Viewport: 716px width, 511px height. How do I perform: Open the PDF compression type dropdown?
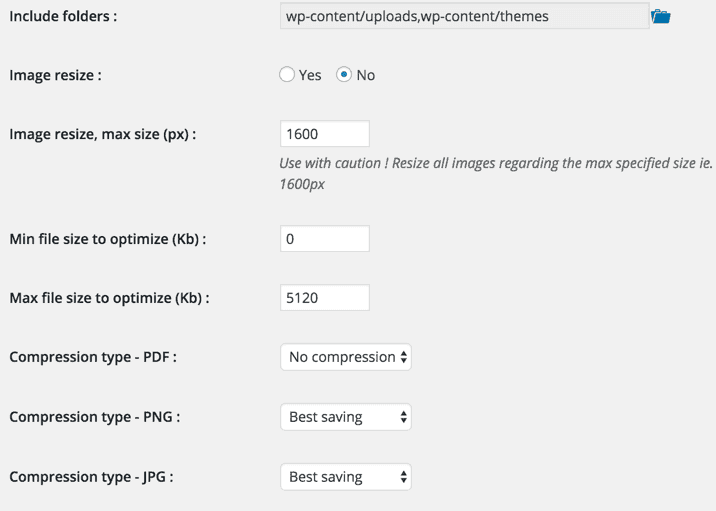[346, 357]
